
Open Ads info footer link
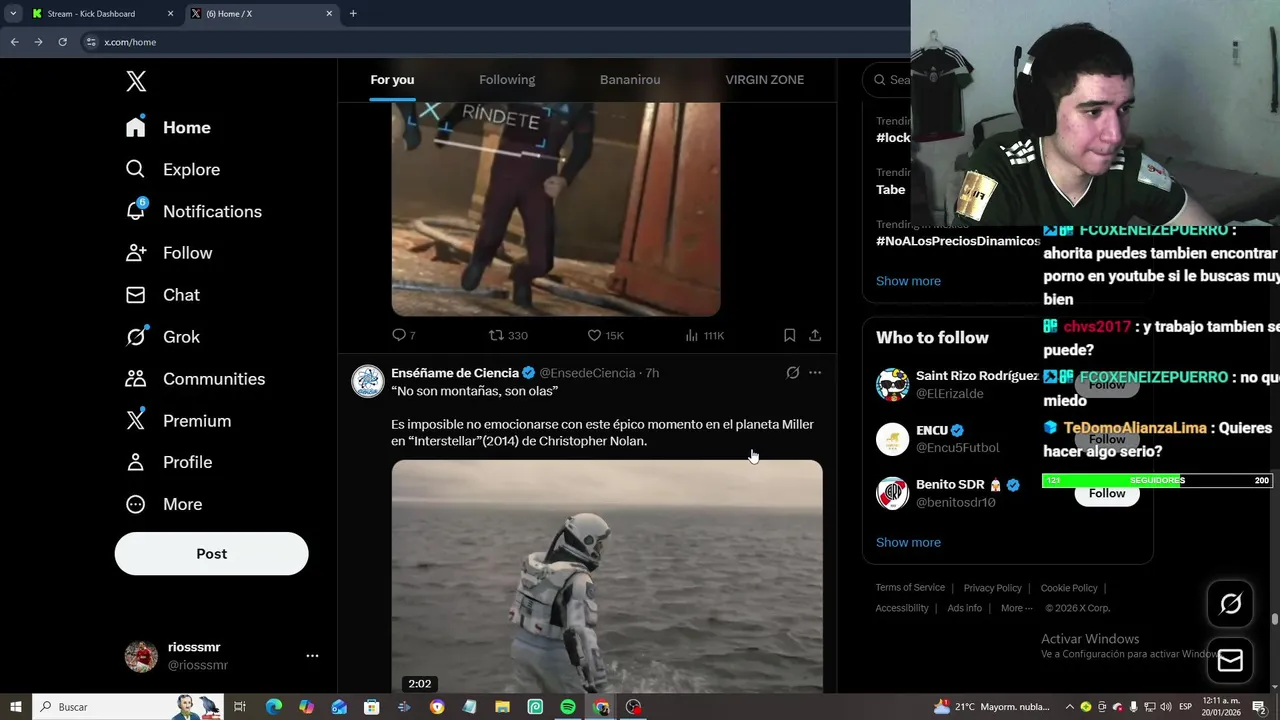tap(964, 608)
